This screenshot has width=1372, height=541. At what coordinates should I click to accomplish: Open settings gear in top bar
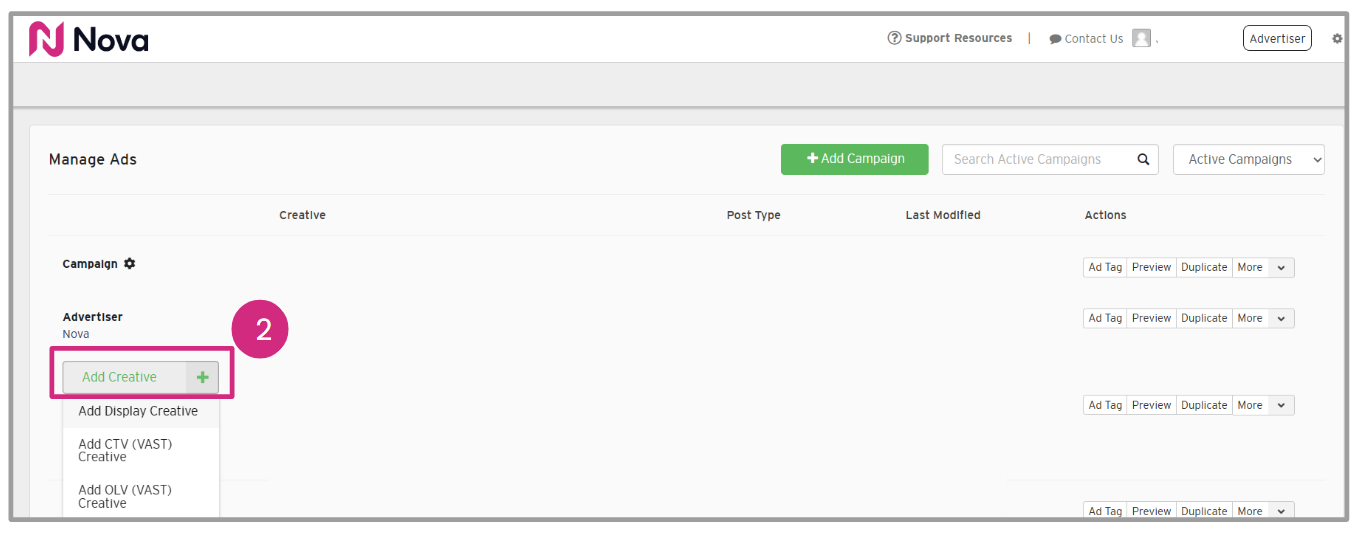point(1337,39)
